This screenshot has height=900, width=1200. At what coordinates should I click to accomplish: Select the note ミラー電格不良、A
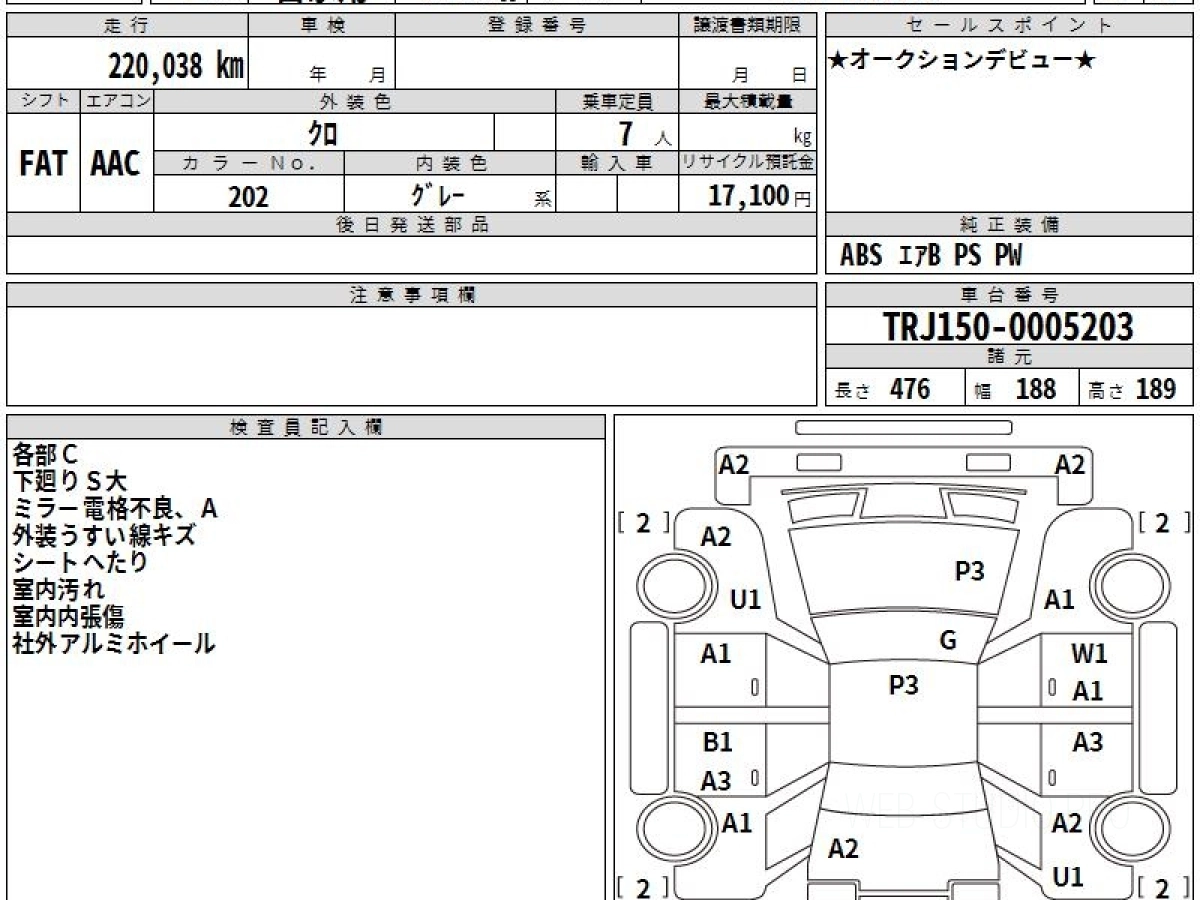pyautogui.click(x=115, y=509)
